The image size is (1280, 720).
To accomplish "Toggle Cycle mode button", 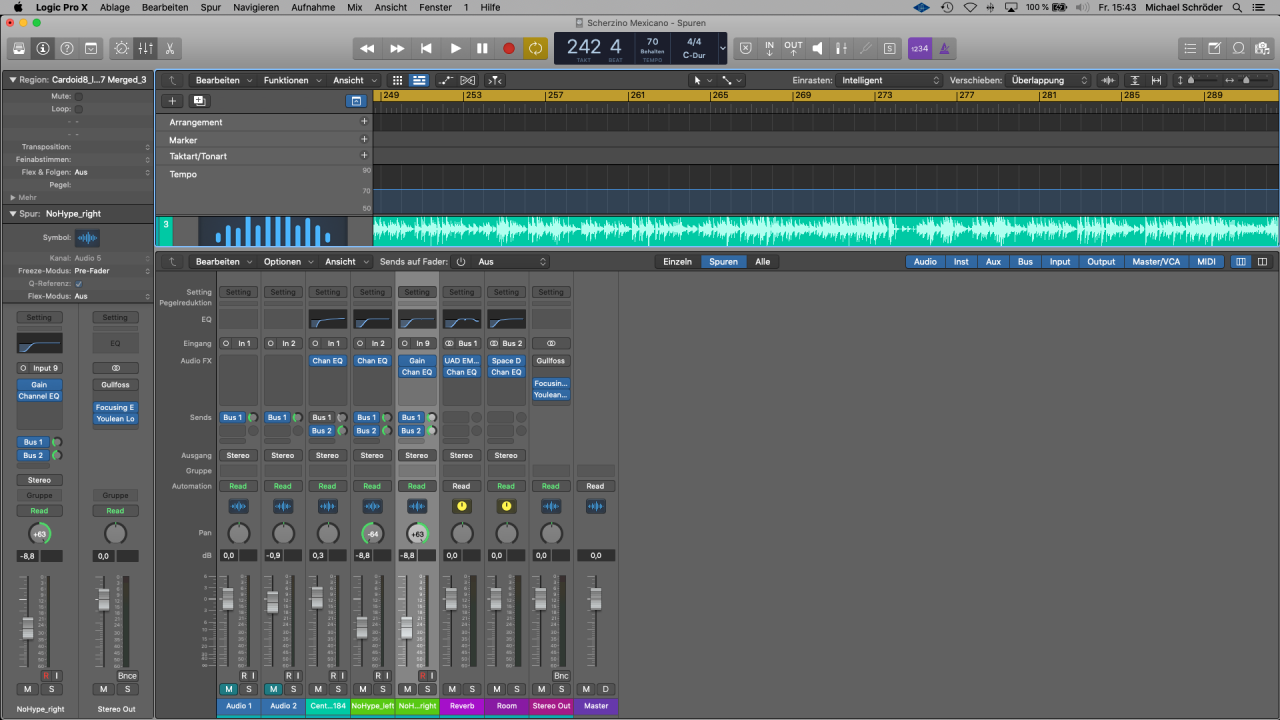I will coord(536,48).
